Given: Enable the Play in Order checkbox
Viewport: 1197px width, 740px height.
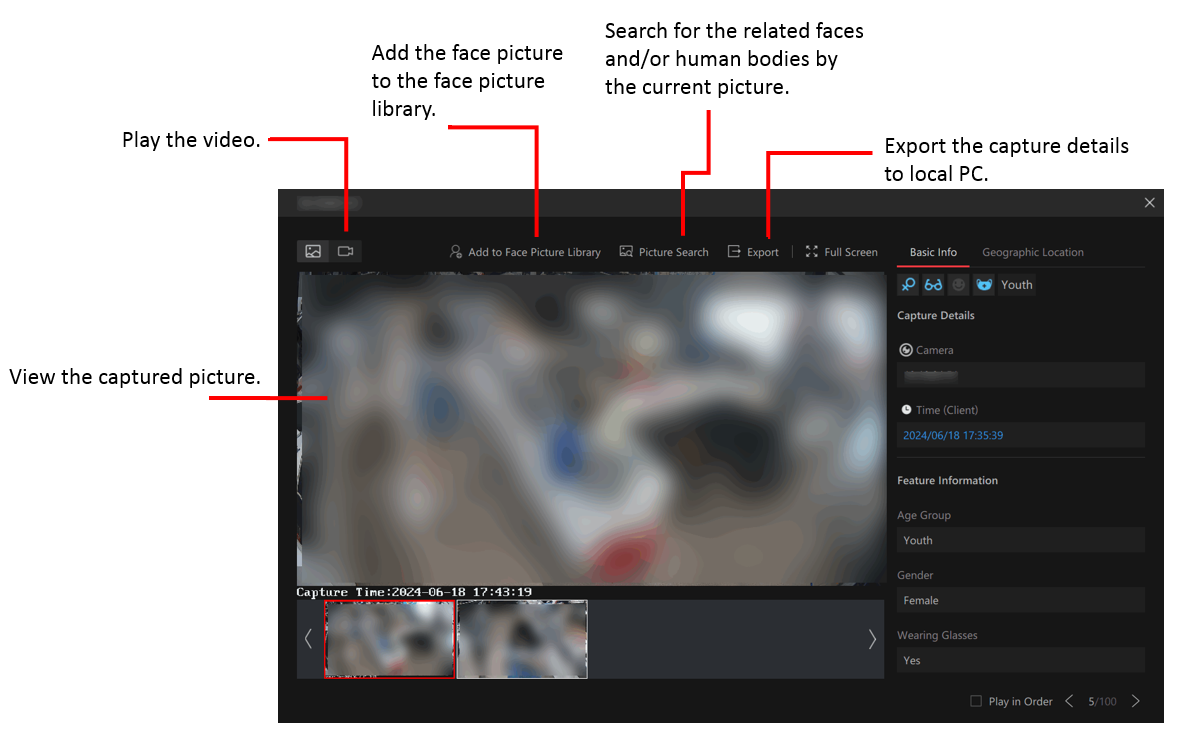Looking at the screenshot, I should coord(976,701).
